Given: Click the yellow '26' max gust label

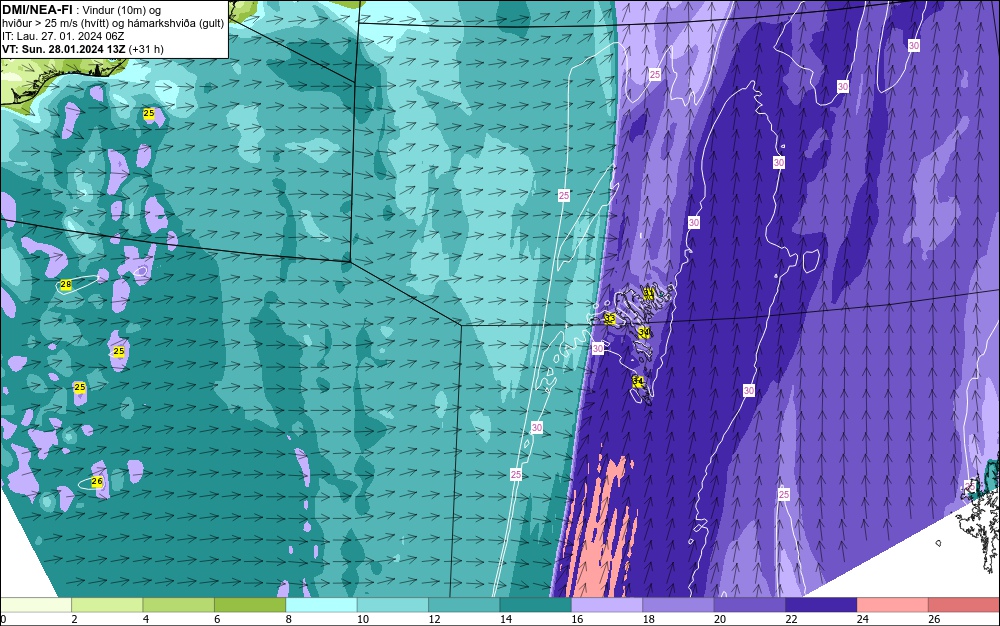Looking at the screenshot, I should tap(97, 482).
